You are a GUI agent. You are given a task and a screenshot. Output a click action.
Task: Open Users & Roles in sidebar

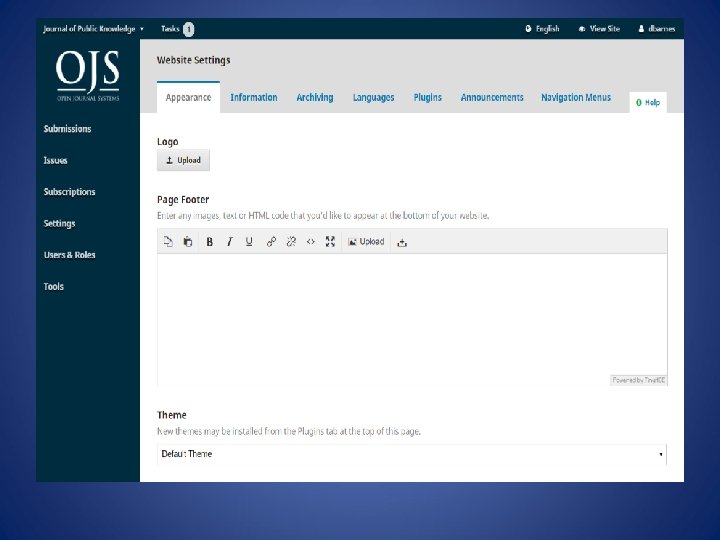pos(69,255)
